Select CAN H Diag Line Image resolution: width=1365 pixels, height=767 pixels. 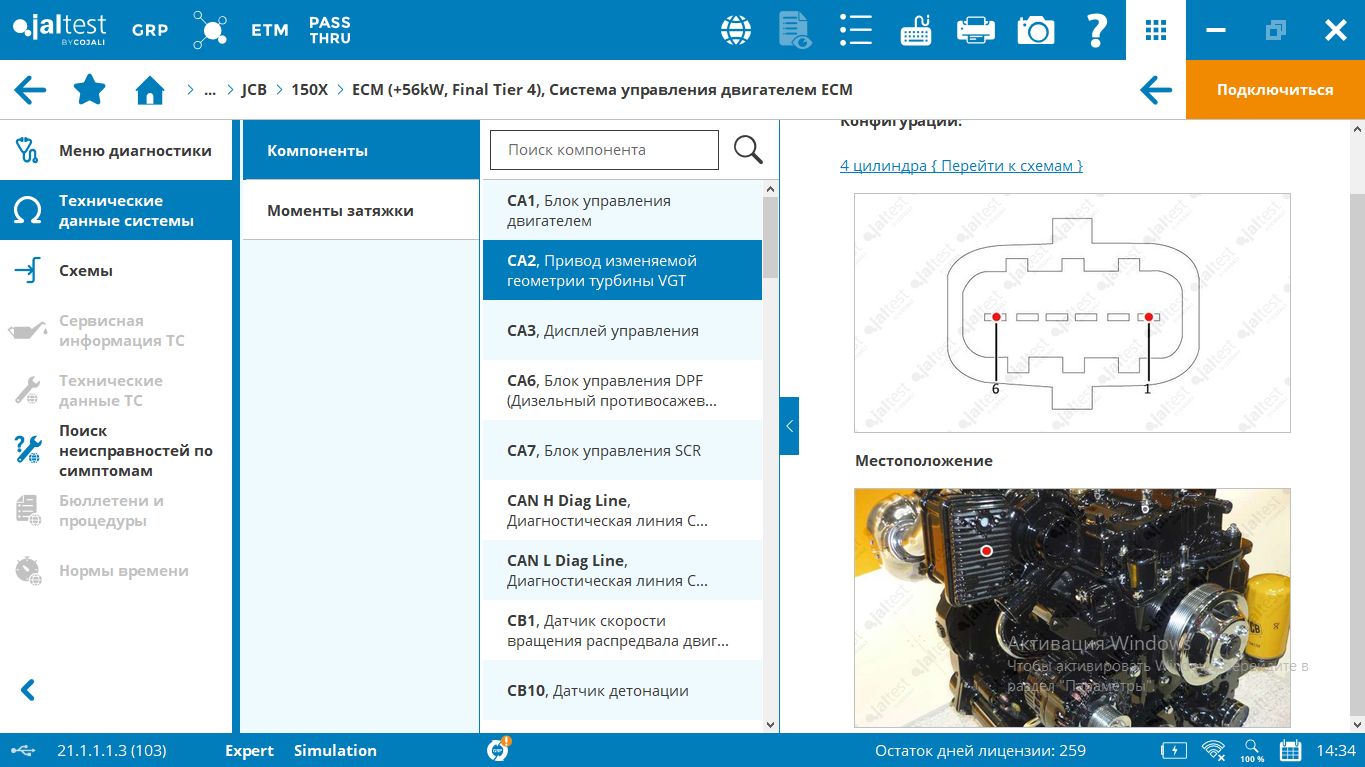point(622,510)
